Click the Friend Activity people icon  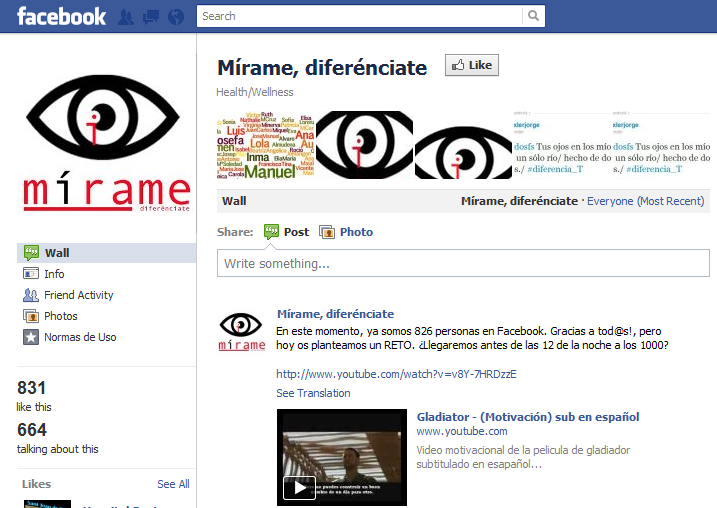tap(31, 295)
